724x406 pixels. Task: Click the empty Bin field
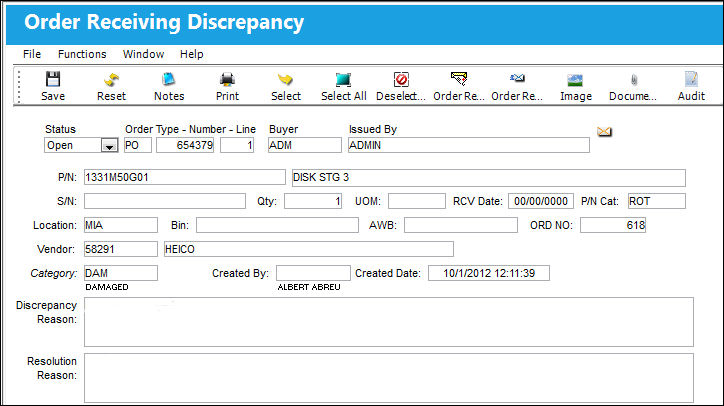click(x=277, y=225)
